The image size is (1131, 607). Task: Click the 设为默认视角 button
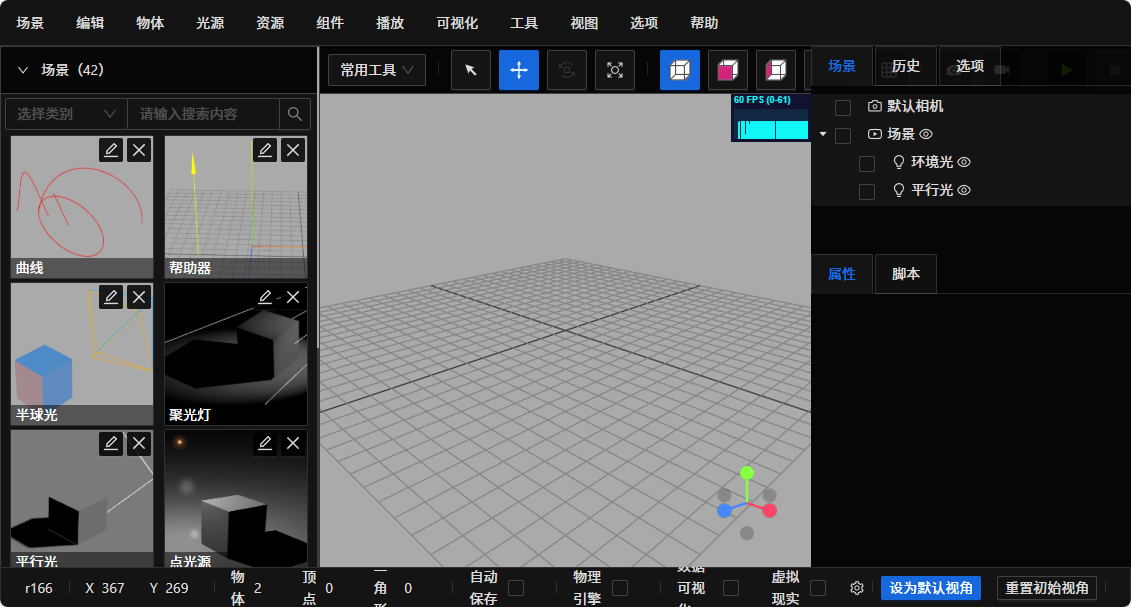tap(931, 588)
